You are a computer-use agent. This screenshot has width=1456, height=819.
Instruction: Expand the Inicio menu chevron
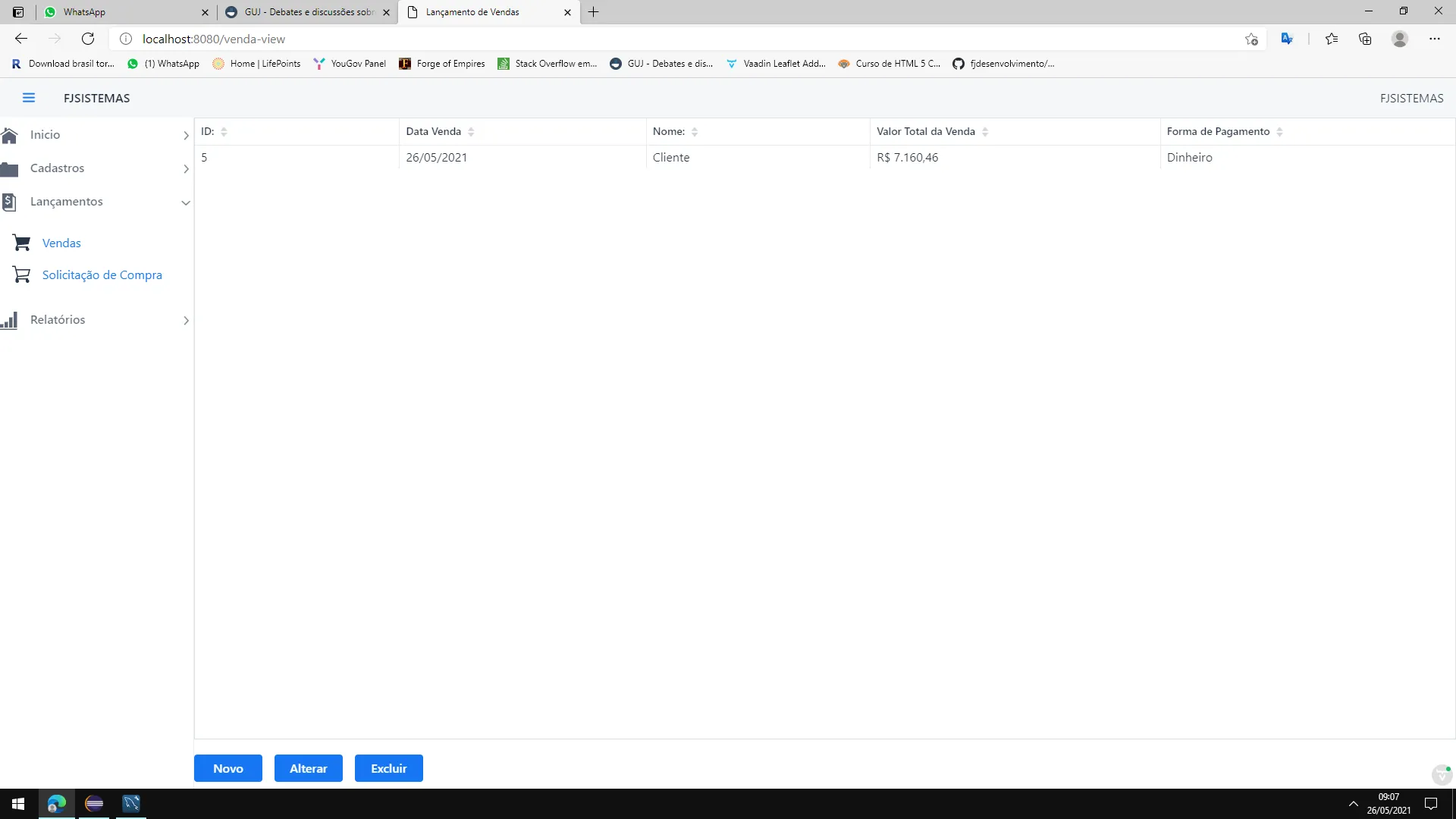[x=186, y=135]
